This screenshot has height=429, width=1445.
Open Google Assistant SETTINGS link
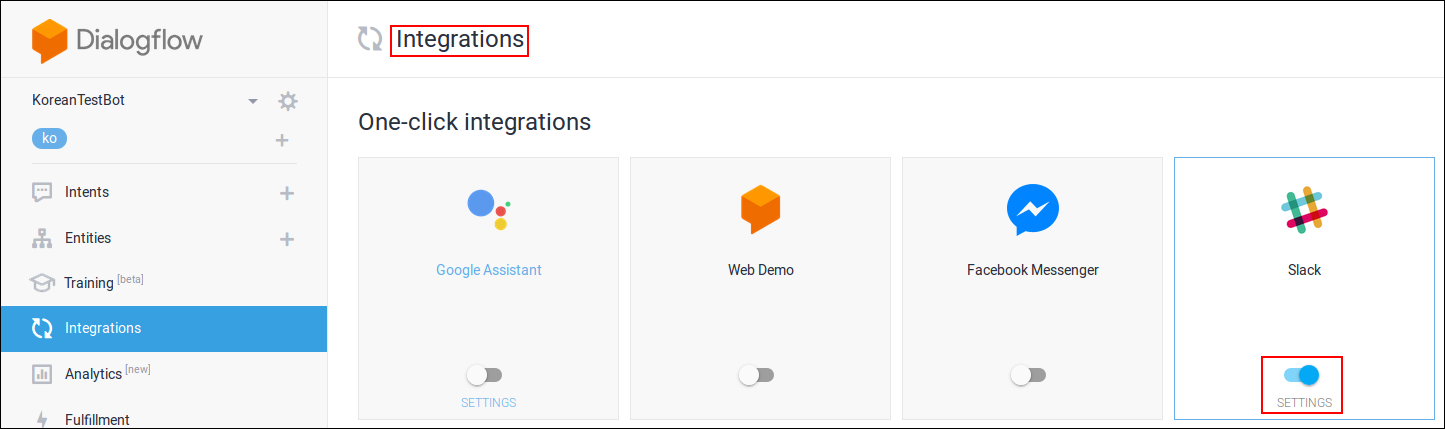click(488, 403)
